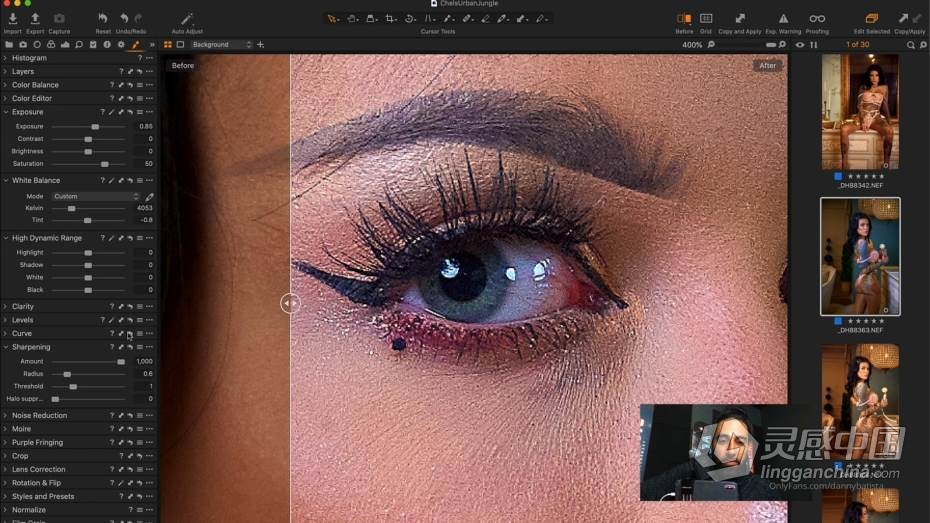Expand the Purple Fringing panel
930x523 pixels.
(5, 442)
